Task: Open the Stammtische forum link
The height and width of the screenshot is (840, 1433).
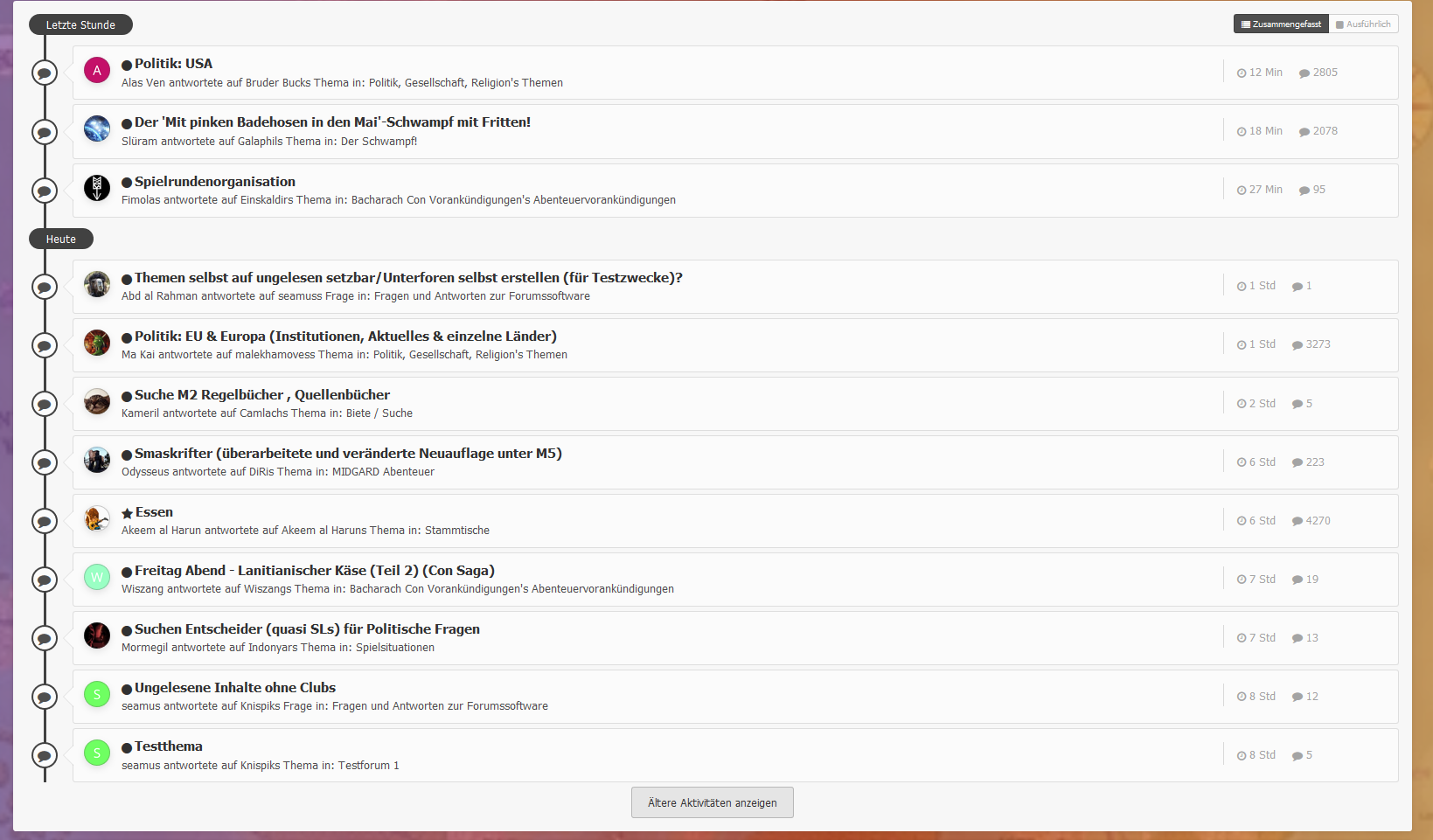Action: coord(456,531)
